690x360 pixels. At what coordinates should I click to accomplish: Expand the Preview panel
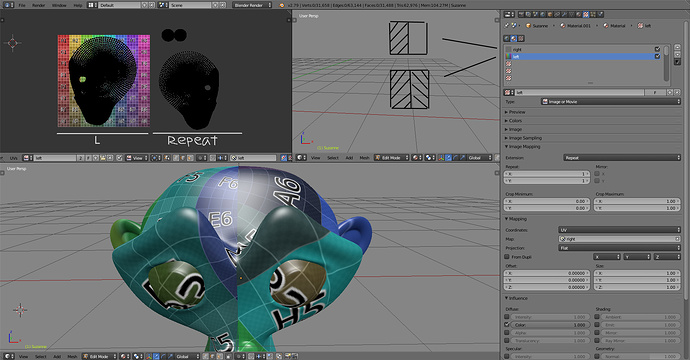[517, 112]
